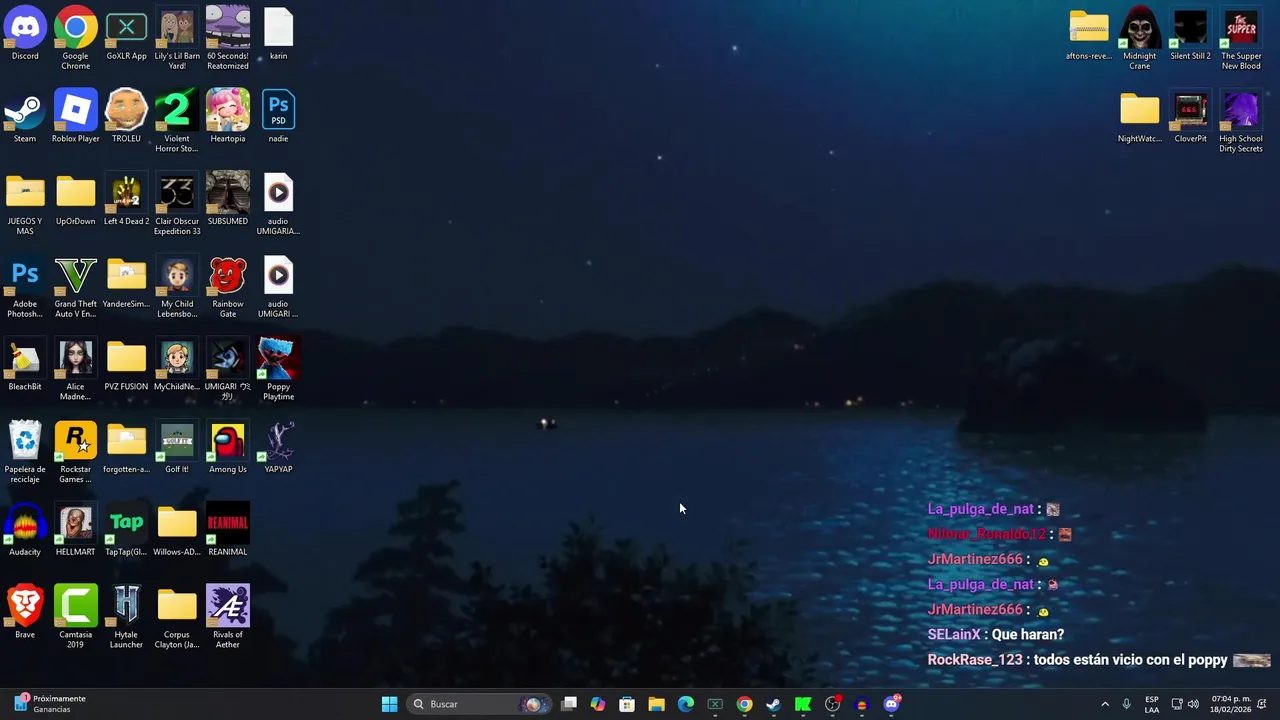Select the Among Us desktop icon
The image size is (1280, 720).
[228, 447]
